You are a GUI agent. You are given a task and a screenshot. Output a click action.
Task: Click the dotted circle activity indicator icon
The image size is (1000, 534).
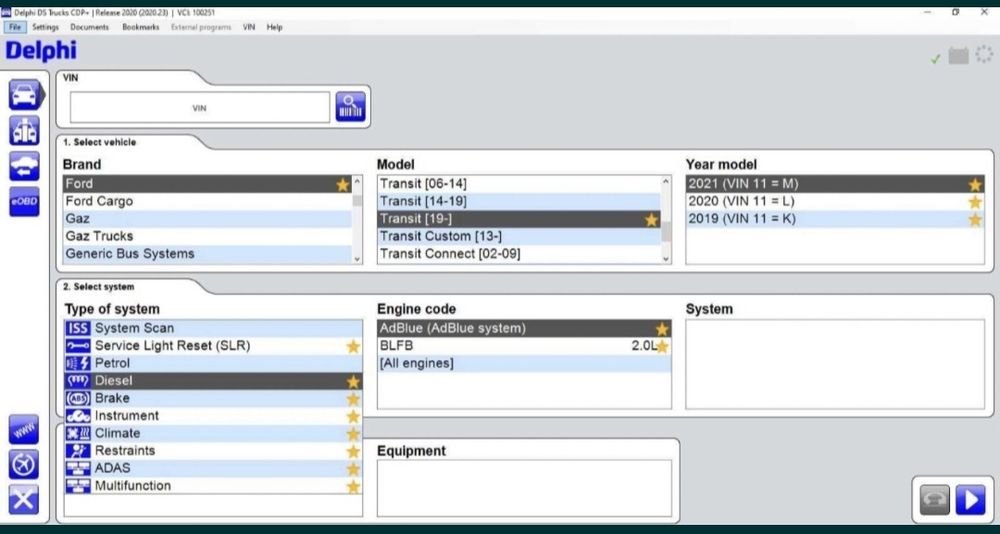pos(984,54)
